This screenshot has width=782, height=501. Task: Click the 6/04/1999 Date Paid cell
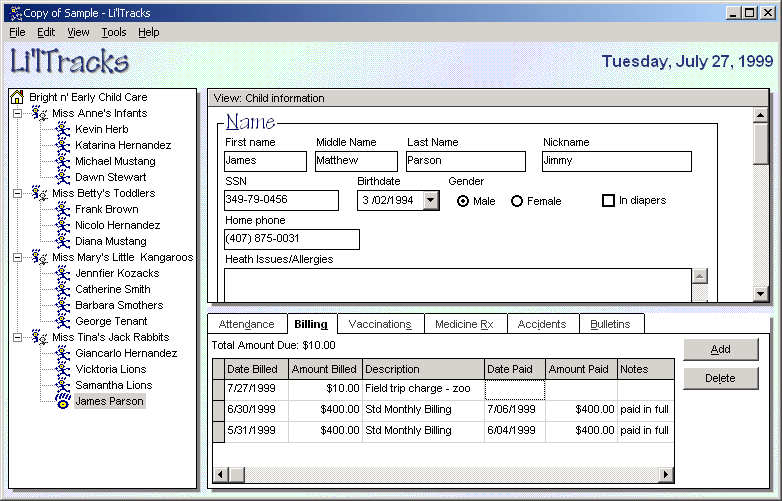coord(515,431)
